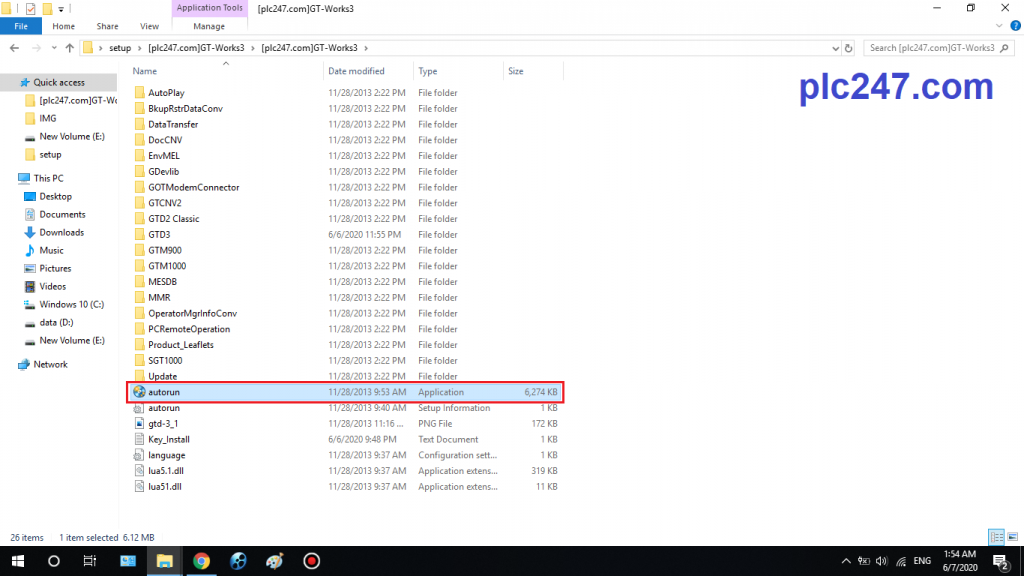Select the GTD3 folder icon
The image size is (1024, 576).
139,234
